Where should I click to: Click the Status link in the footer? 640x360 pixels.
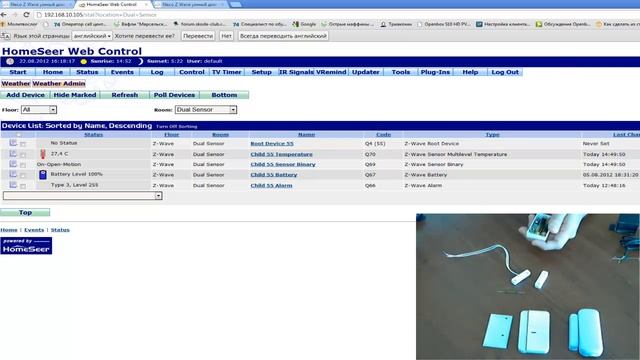point(60,230)
